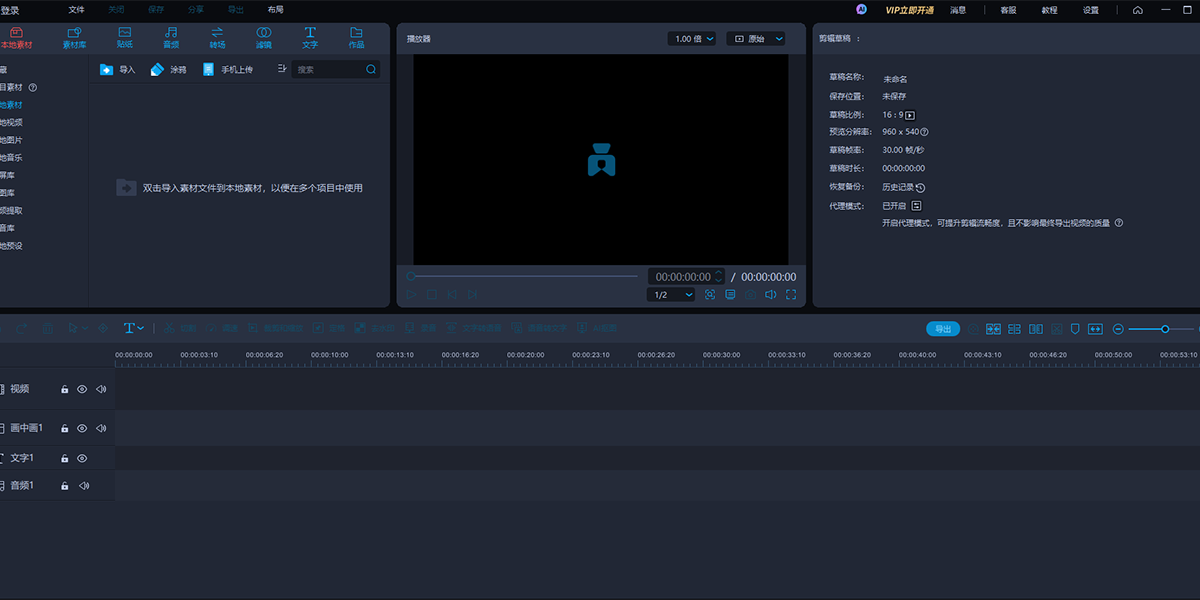Mute the 音频1 track speaker
Screen dimensions: 1200x600
click(x=83, y=486)
